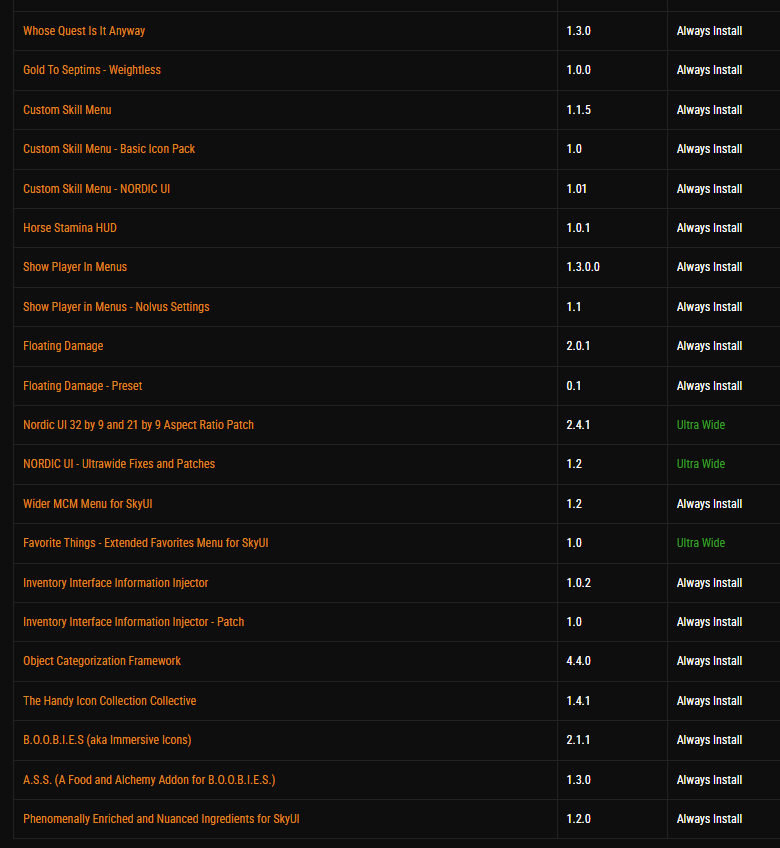Screen dimensions: 780x848
Task: Select version 1.2.0 of Phenomenally Enriched Ingredients
Action: [578, 818]
